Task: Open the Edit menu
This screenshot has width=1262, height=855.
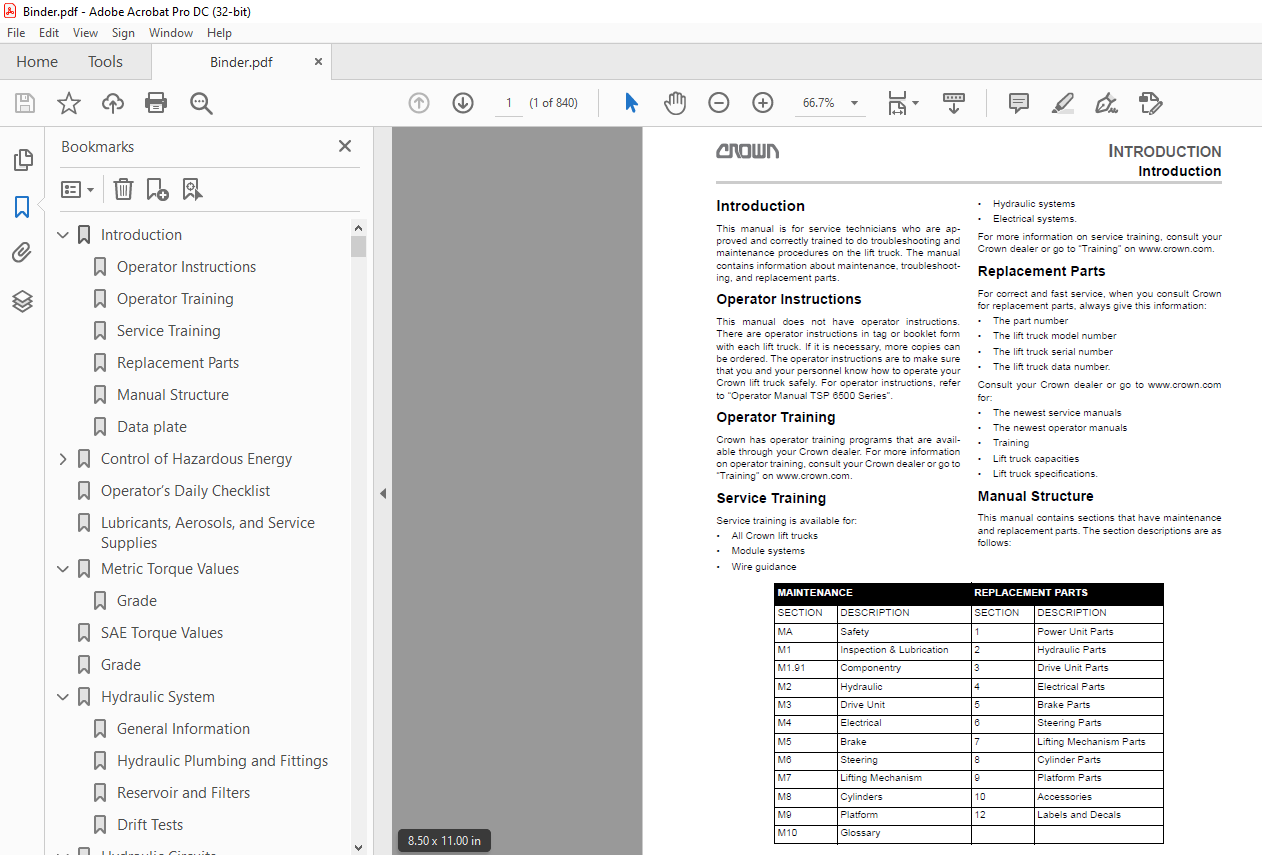Action: pos(49,33)
